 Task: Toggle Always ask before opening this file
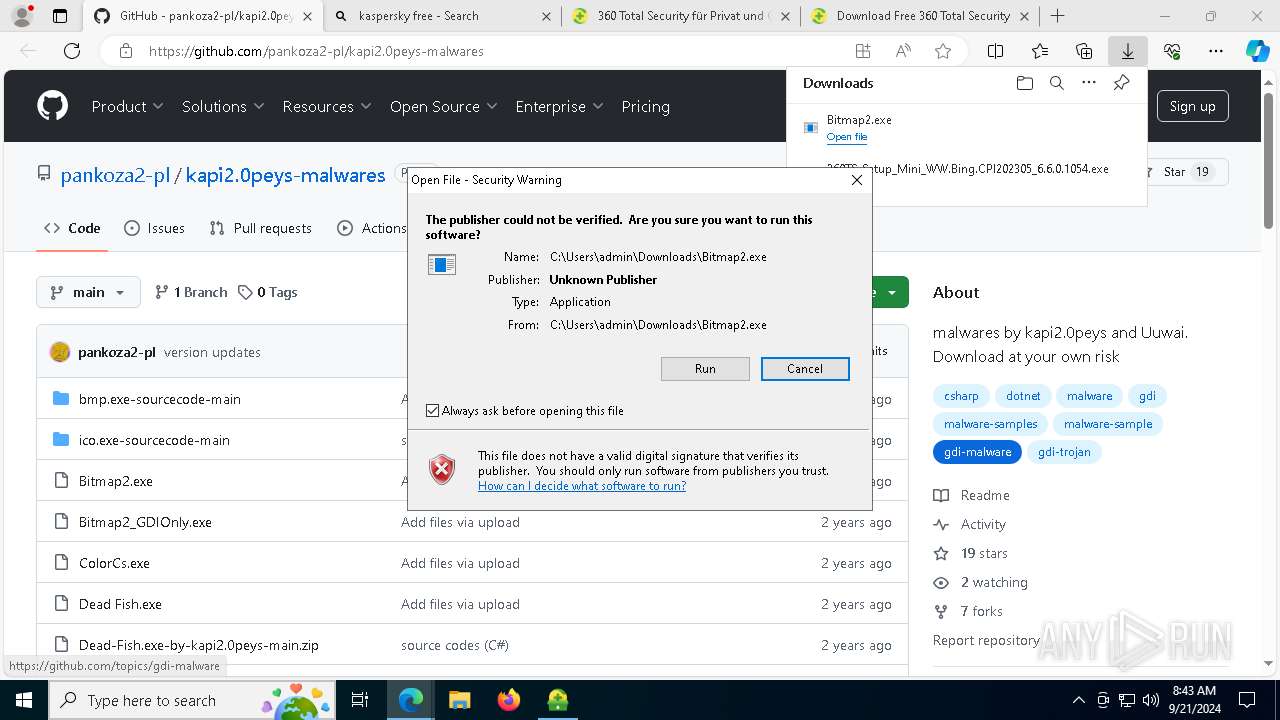point(432,411)
